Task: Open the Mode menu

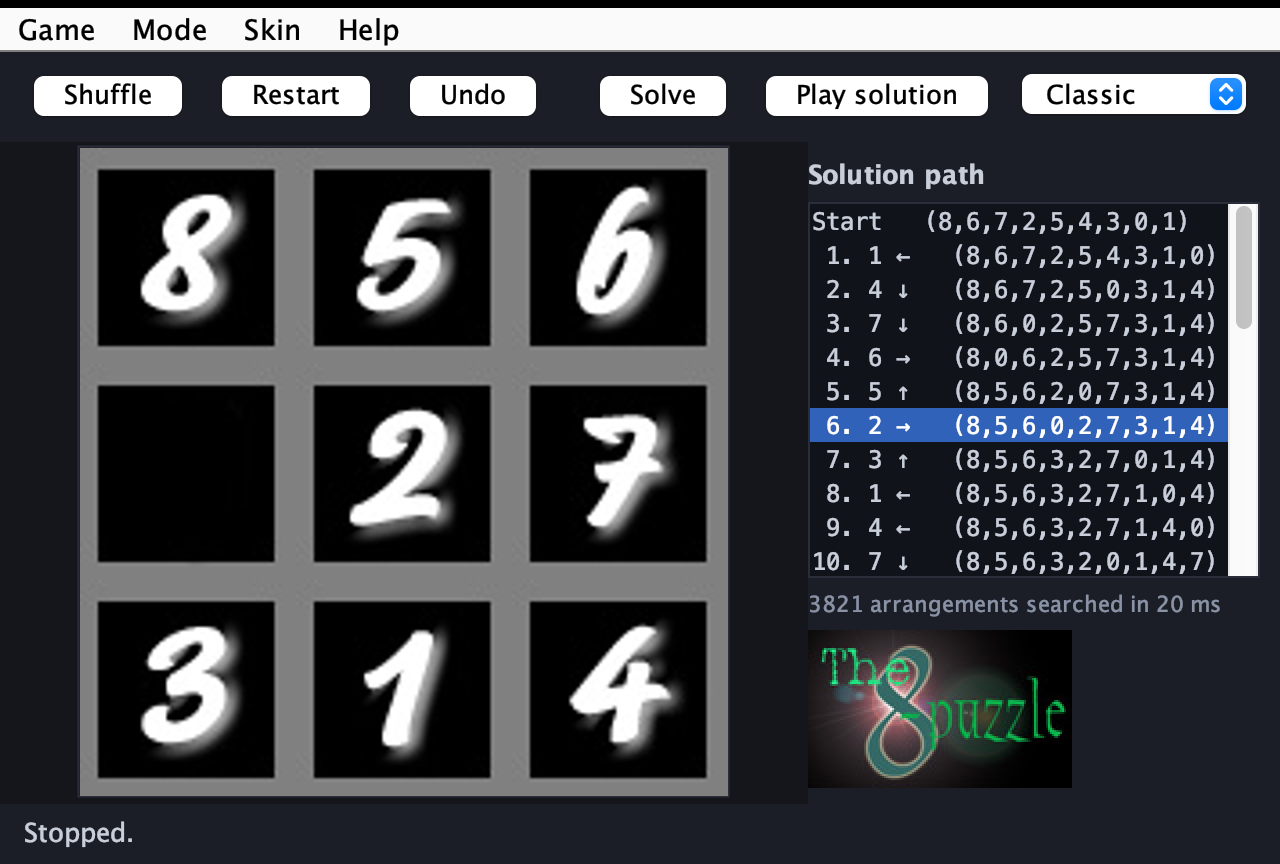Action: click(x=169, y=30)
